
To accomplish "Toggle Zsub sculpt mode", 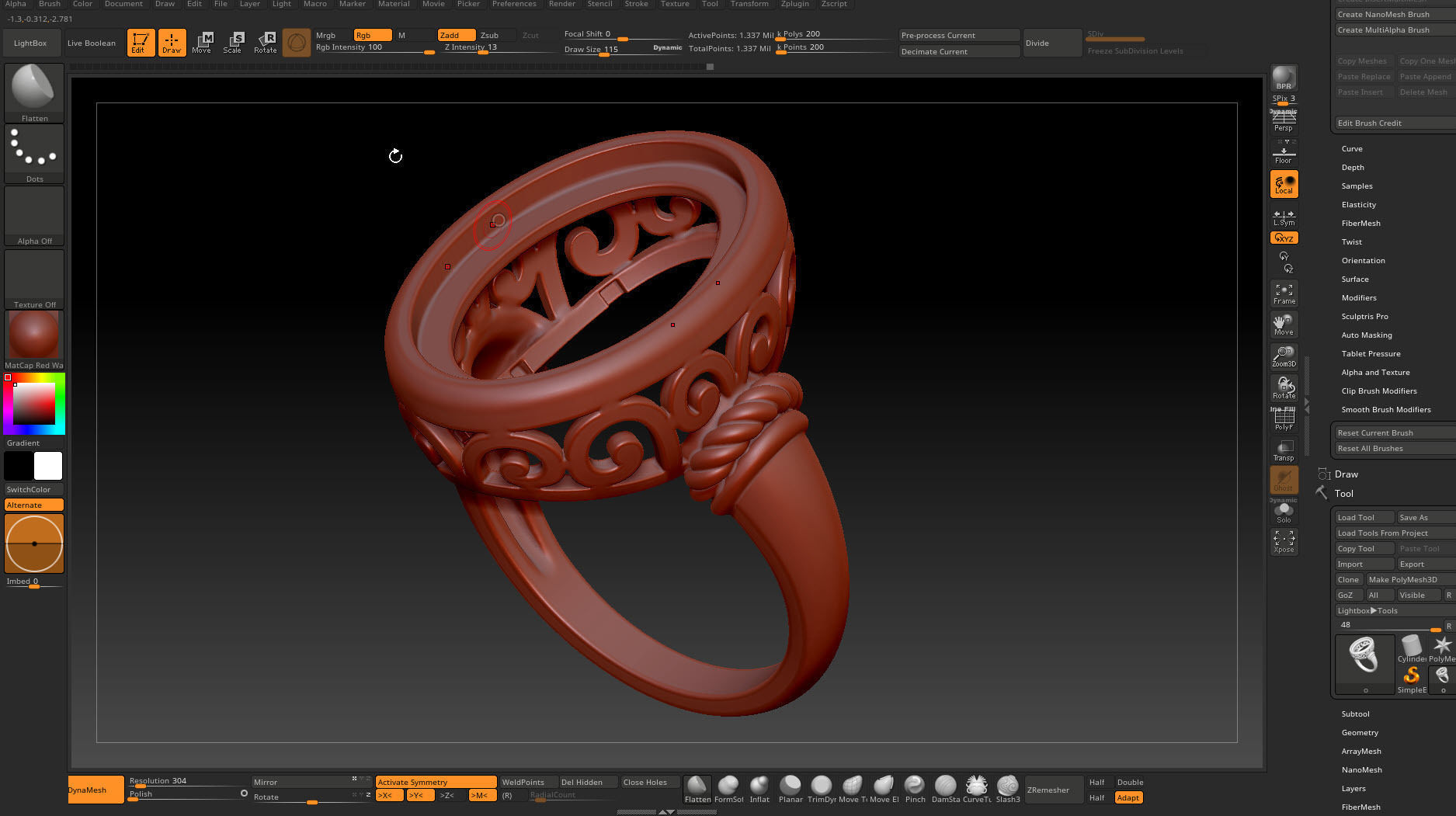I will pos(490,35).
